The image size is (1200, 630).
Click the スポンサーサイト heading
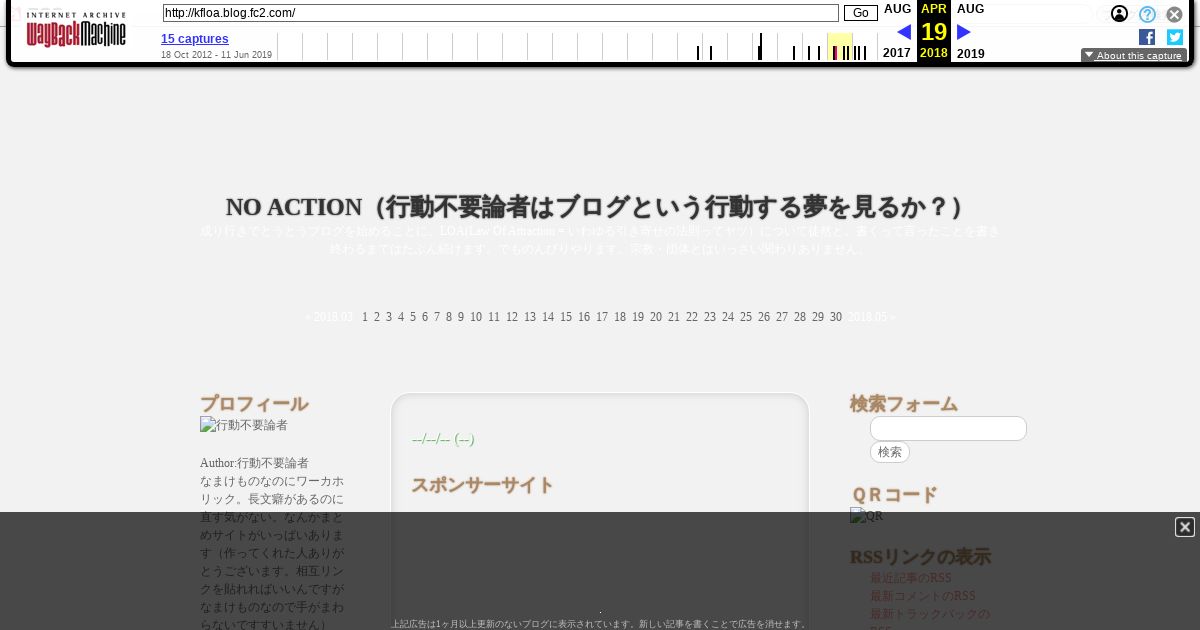(x=482, y=485)
